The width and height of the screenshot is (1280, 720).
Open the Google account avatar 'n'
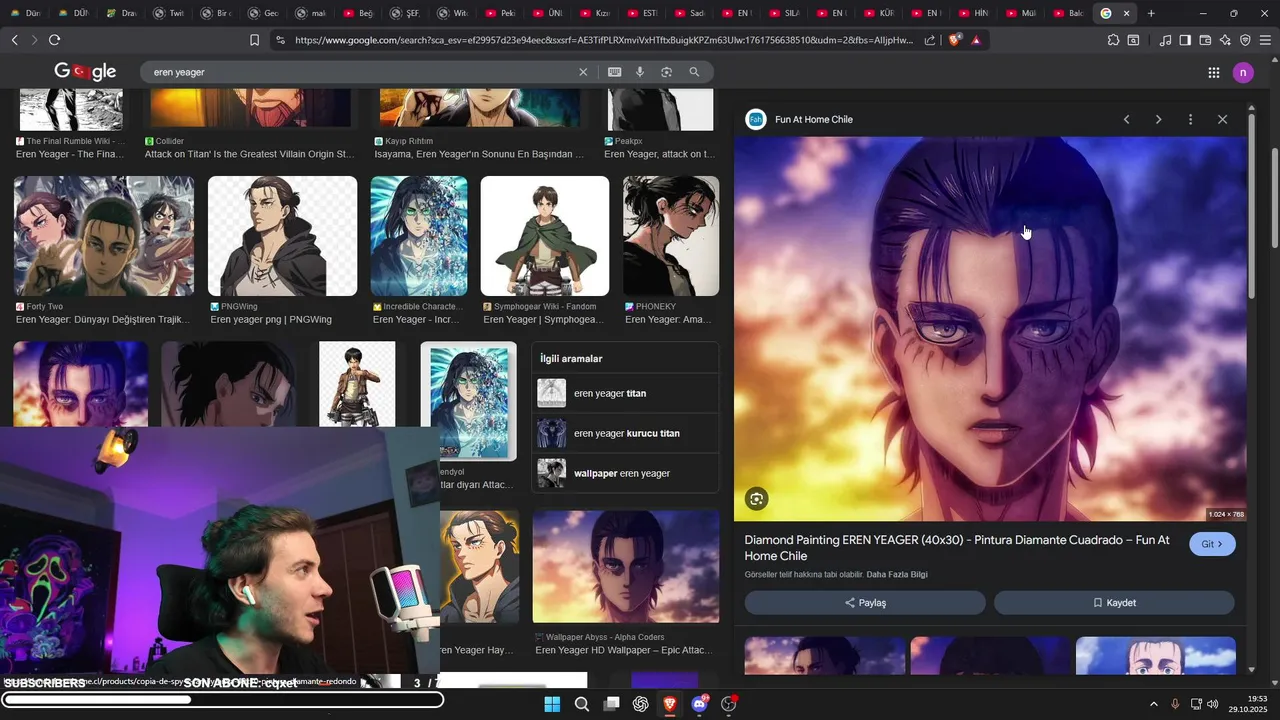(x=1243, y=72)
